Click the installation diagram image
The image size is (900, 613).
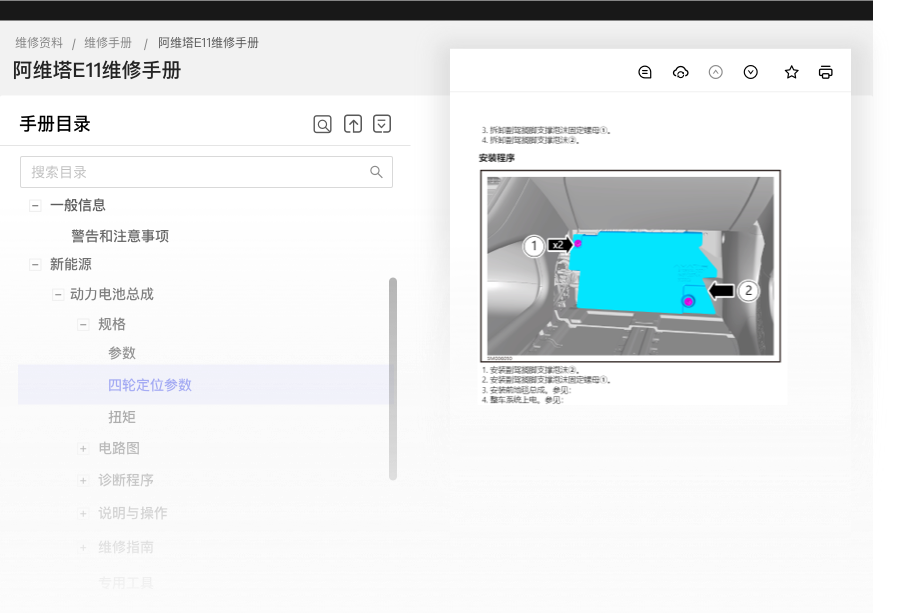tap(630, 266)
